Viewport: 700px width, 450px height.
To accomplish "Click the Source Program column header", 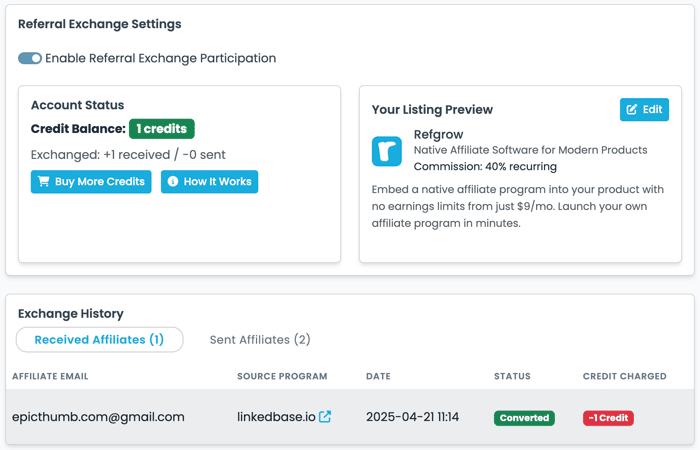I will (x=282, y=376).
